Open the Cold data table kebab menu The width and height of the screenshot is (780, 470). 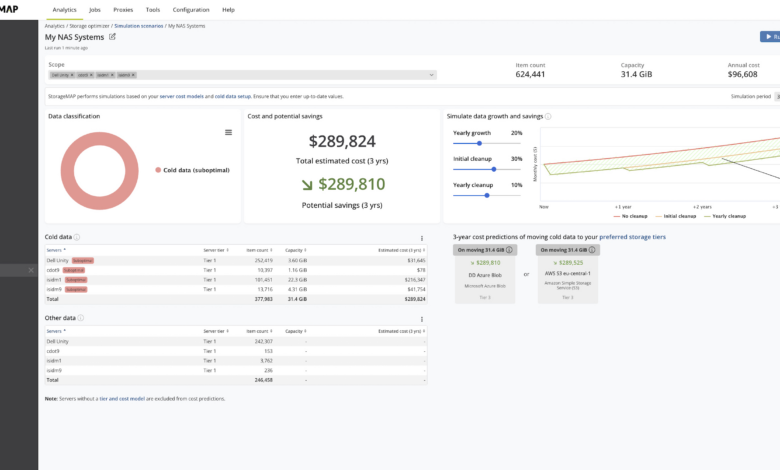[x=422, y=238]
